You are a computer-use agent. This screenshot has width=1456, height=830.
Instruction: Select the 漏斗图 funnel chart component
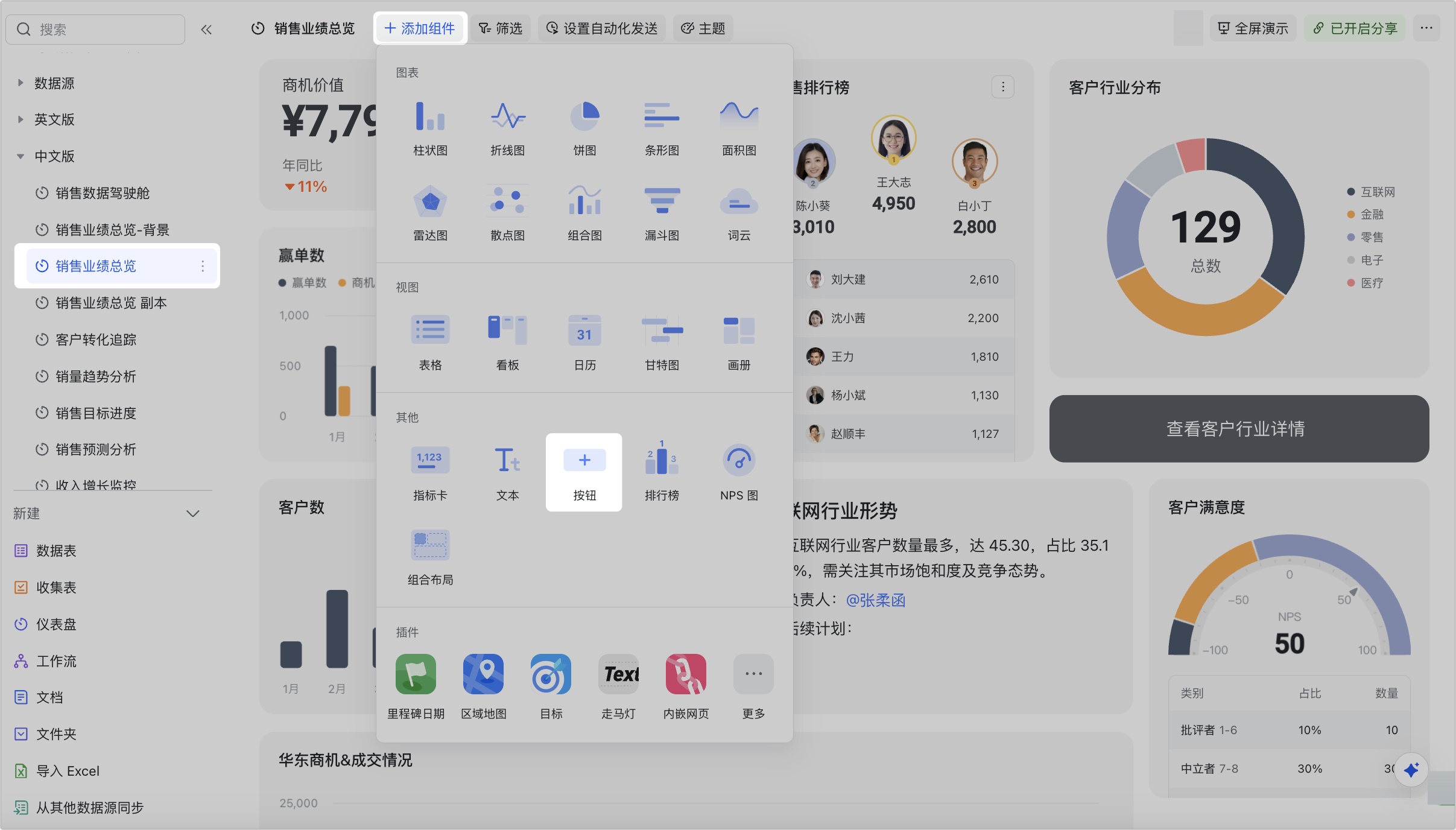pos(662,214)
